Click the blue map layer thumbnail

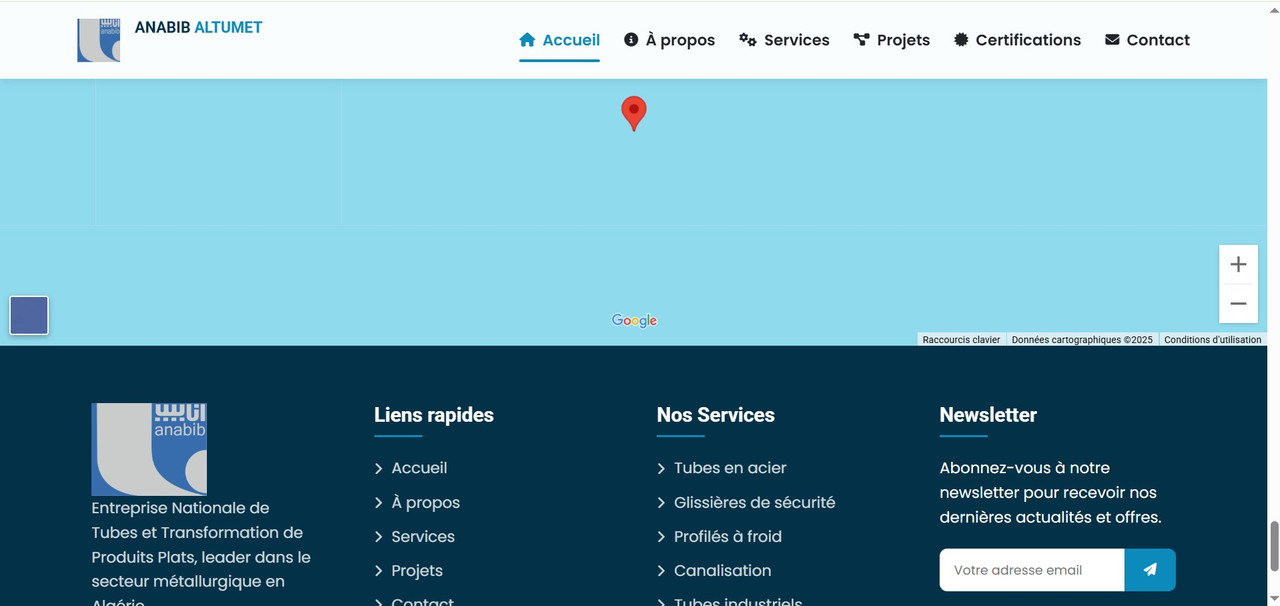tap(29, 316)
